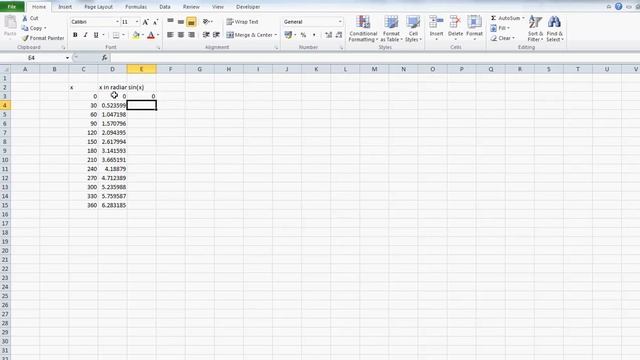Center text horizontally in cell
The height and width of the screenshot is (360, 640).
tap(181, 35)
